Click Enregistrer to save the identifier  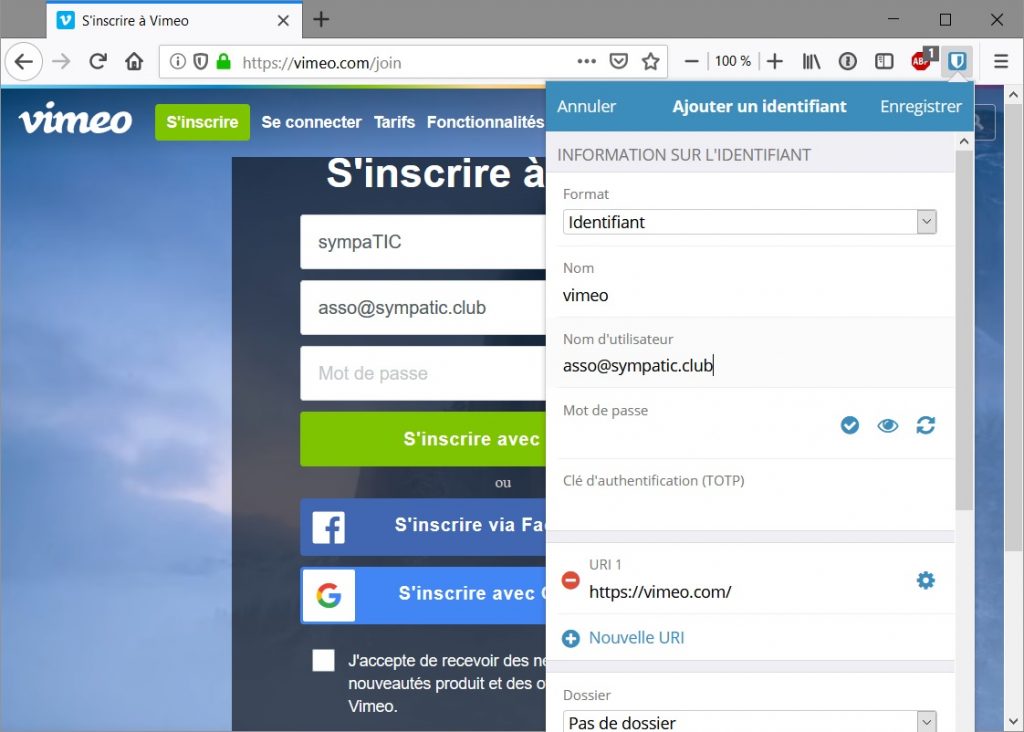pos(920,106)
